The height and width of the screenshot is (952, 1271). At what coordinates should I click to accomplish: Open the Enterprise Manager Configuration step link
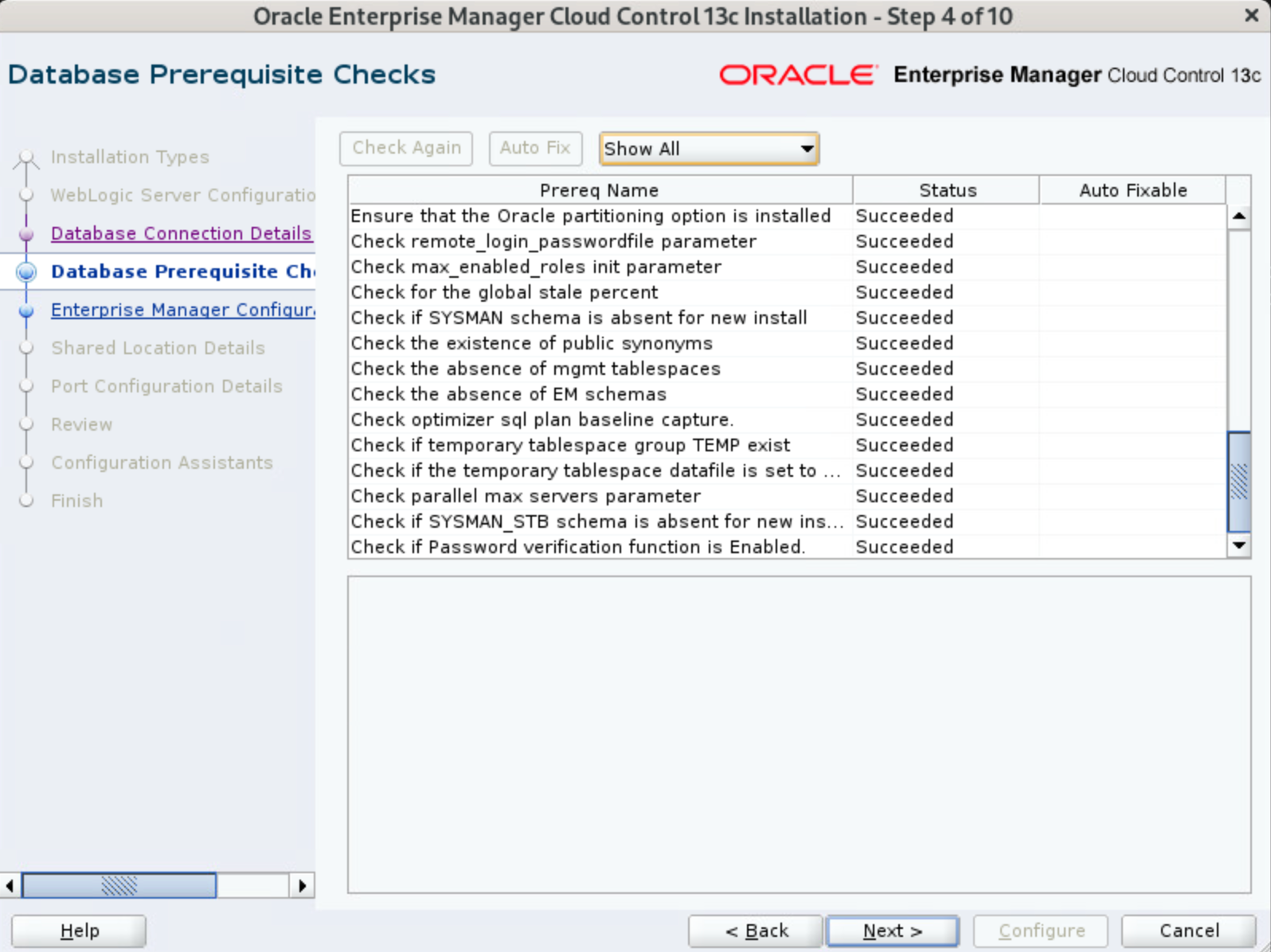183,310
